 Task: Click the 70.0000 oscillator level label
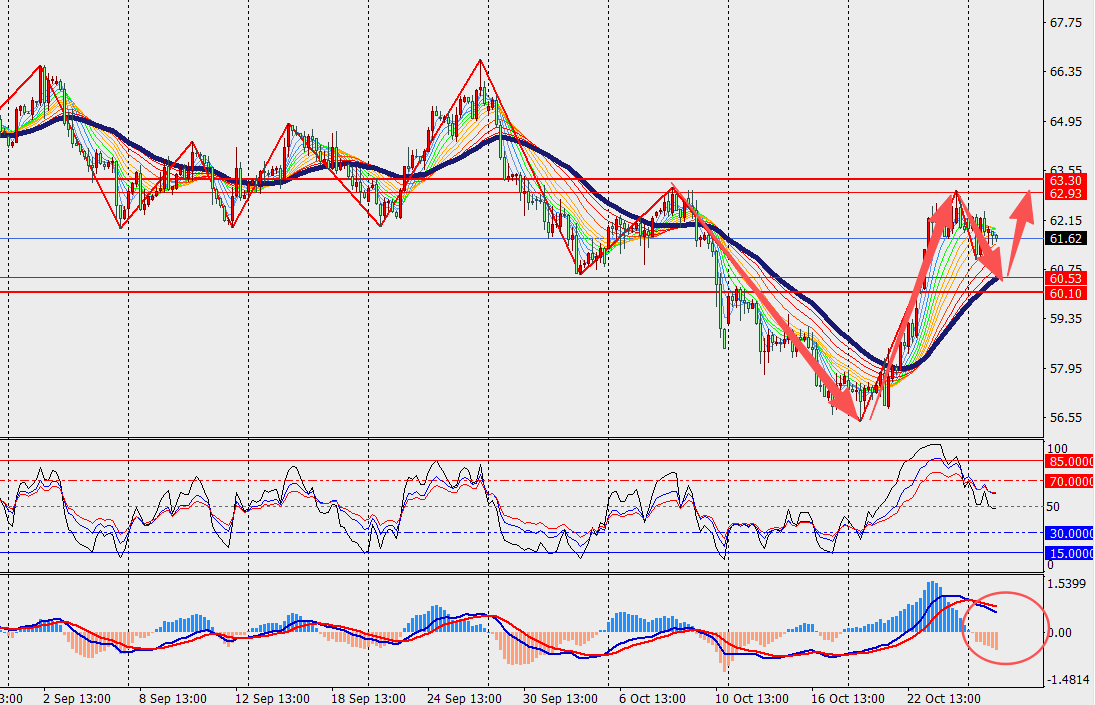point(1069,481)
